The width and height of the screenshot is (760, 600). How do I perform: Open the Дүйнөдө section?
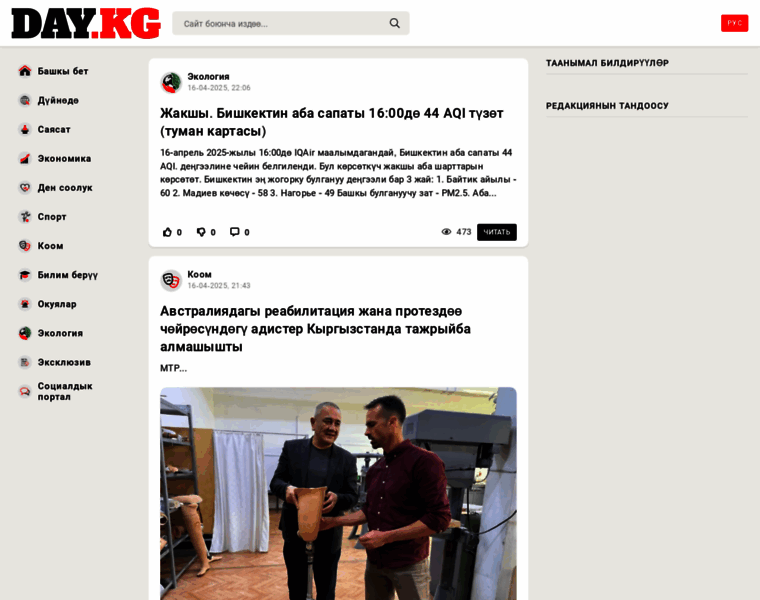pyautogui.click(x=58, y=100)
